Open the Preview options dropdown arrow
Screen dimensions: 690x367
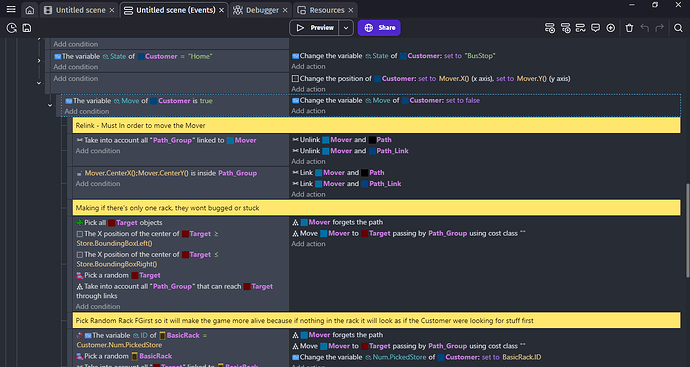(346, 28)
